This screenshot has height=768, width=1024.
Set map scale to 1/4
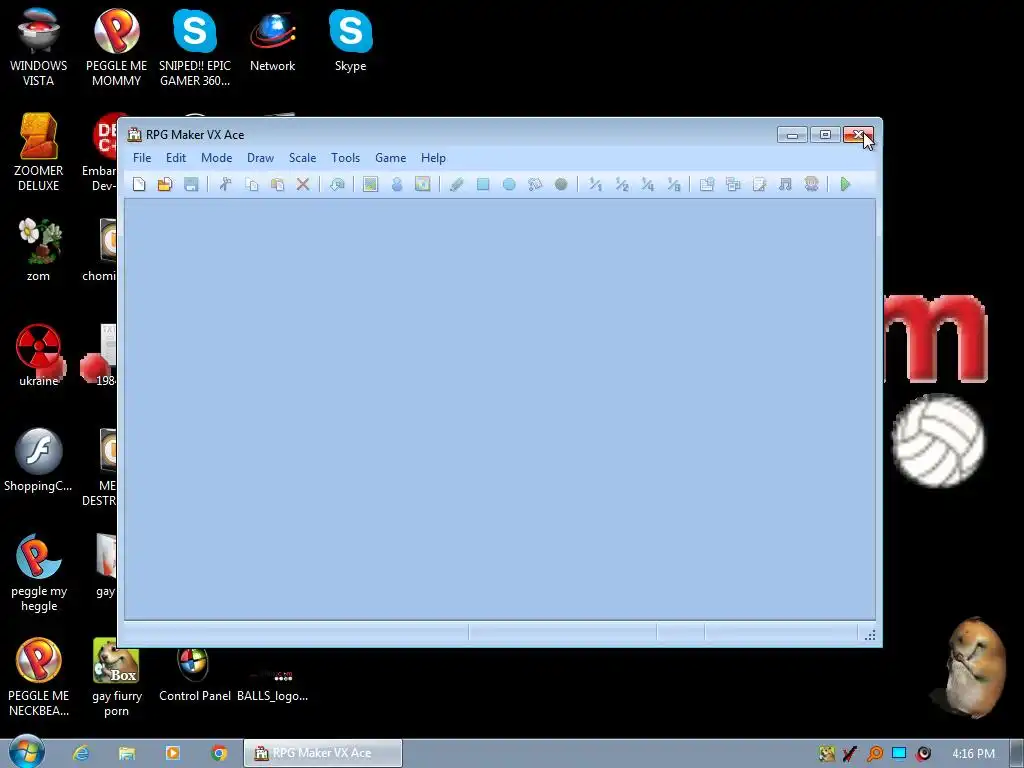pyautogui.click(x=647, y=184)
